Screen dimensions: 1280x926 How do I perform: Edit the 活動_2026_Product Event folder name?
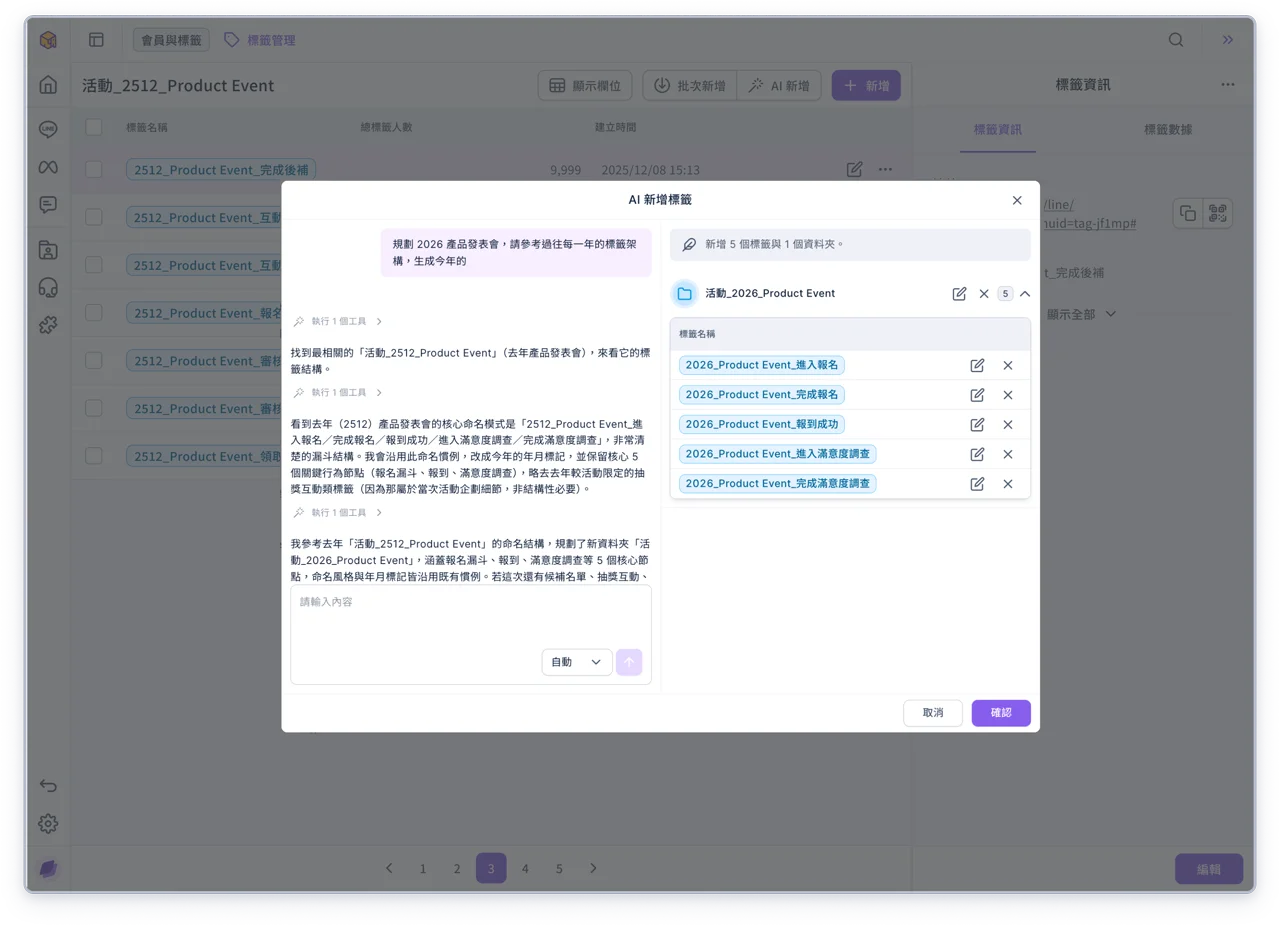(959, 294)
